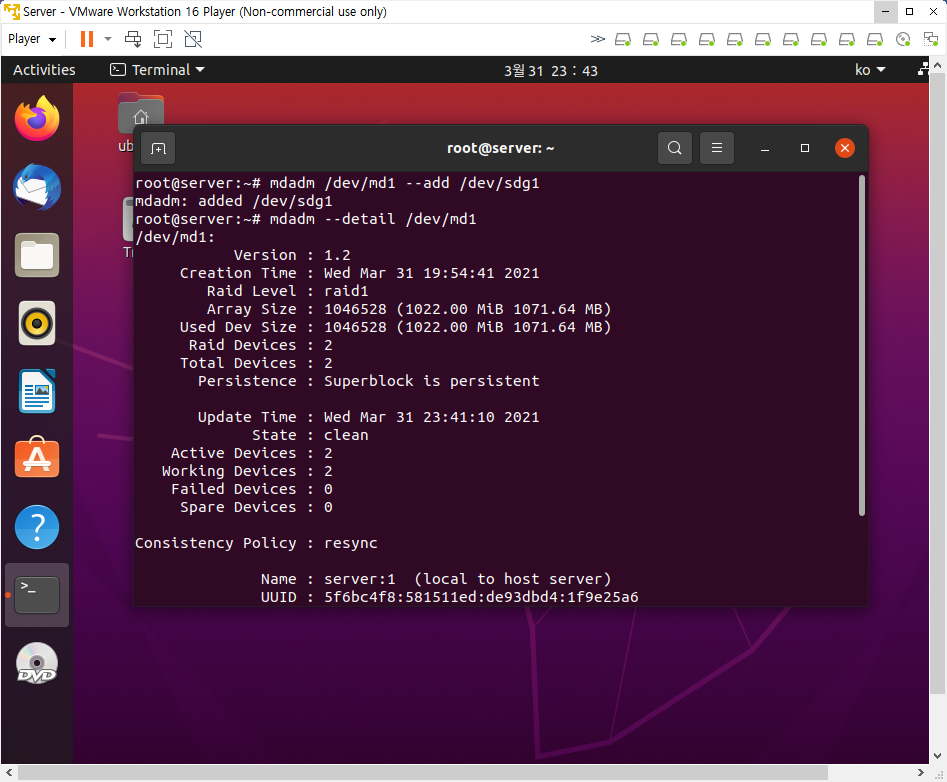Open a new terminal tab
The height and width of the screenshot is (782, 947).
158,149
